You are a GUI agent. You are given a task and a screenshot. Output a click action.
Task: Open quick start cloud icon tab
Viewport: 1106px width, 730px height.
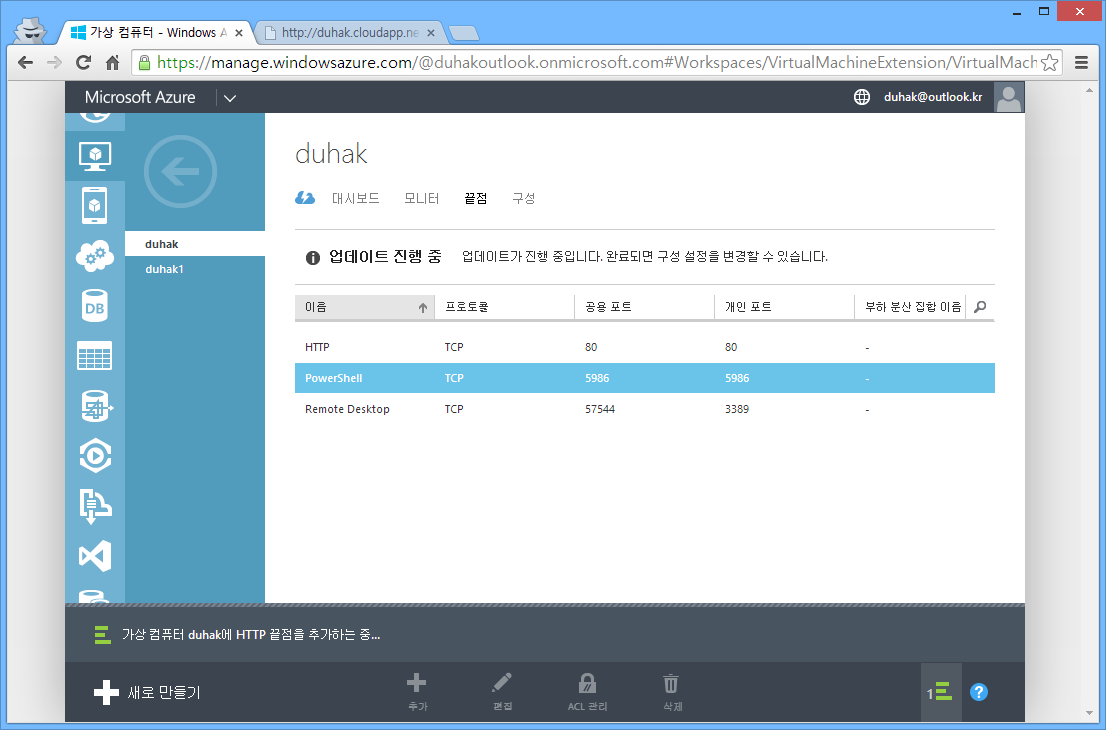click(x=305, y=198)
